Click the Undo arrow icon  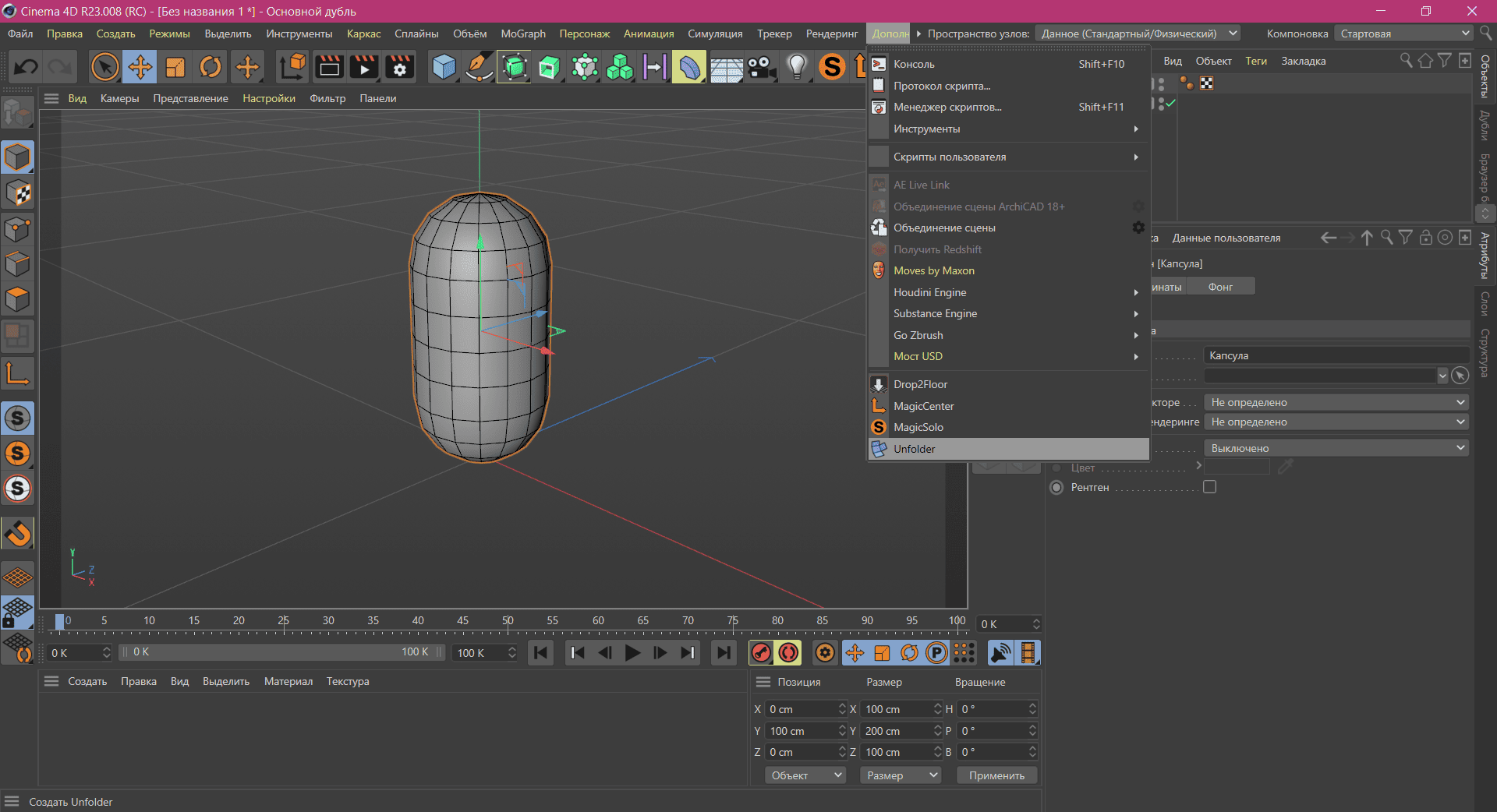26,67
